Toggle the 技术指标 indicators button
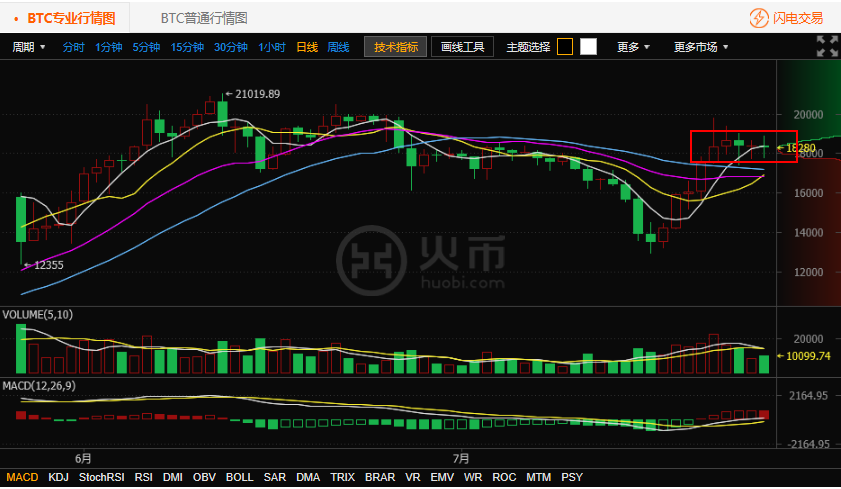841x489 pixels. click(x=395, y=47)
